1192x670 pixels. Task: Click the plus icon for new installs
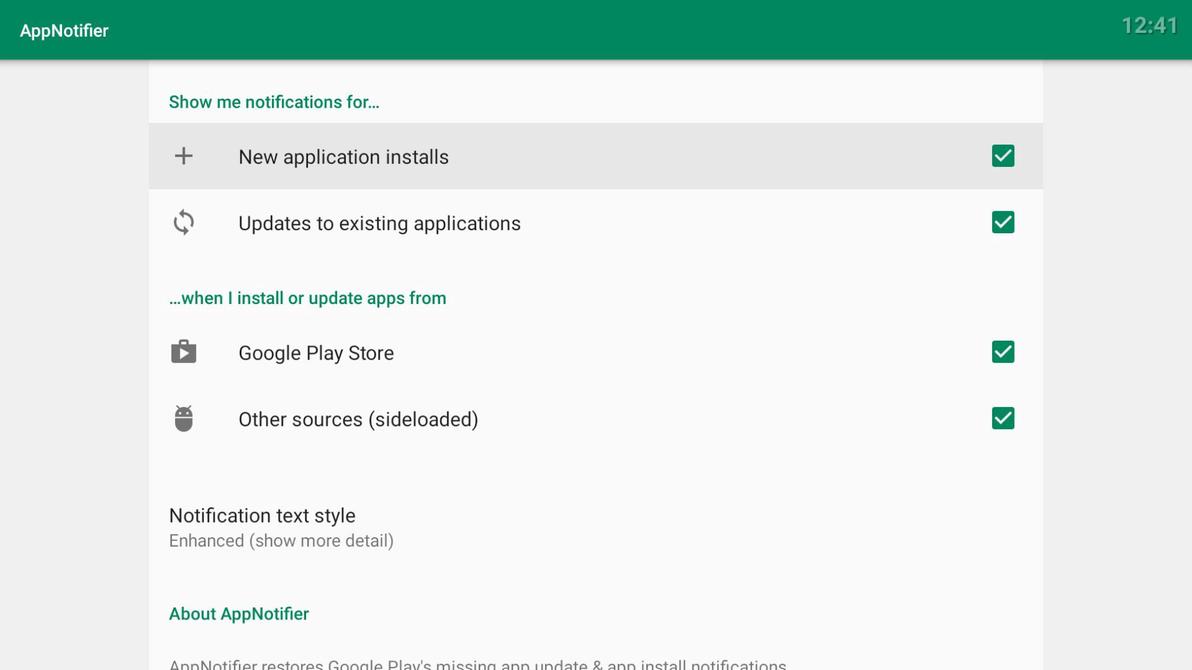(x=183, y=155)
